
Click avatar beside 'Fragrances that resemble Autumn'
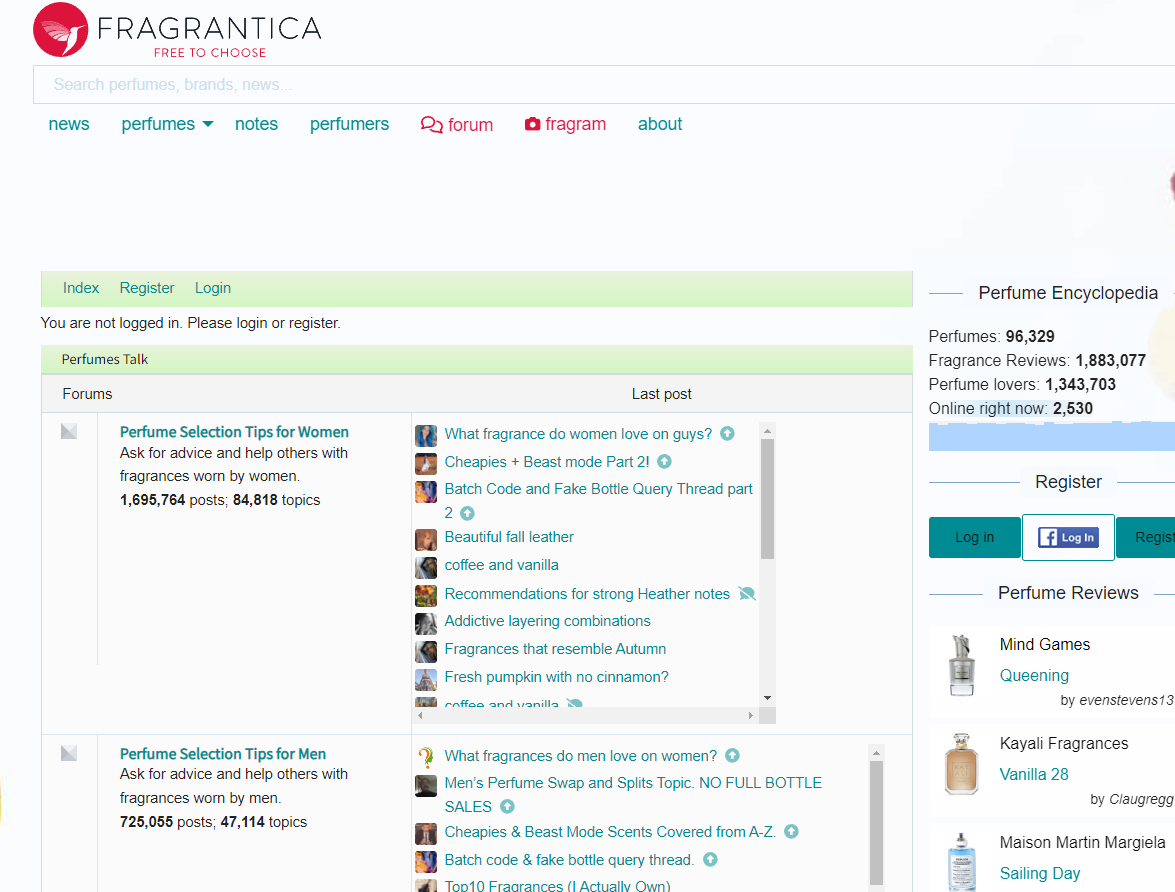pyautogui.click(x=426, y=651)
